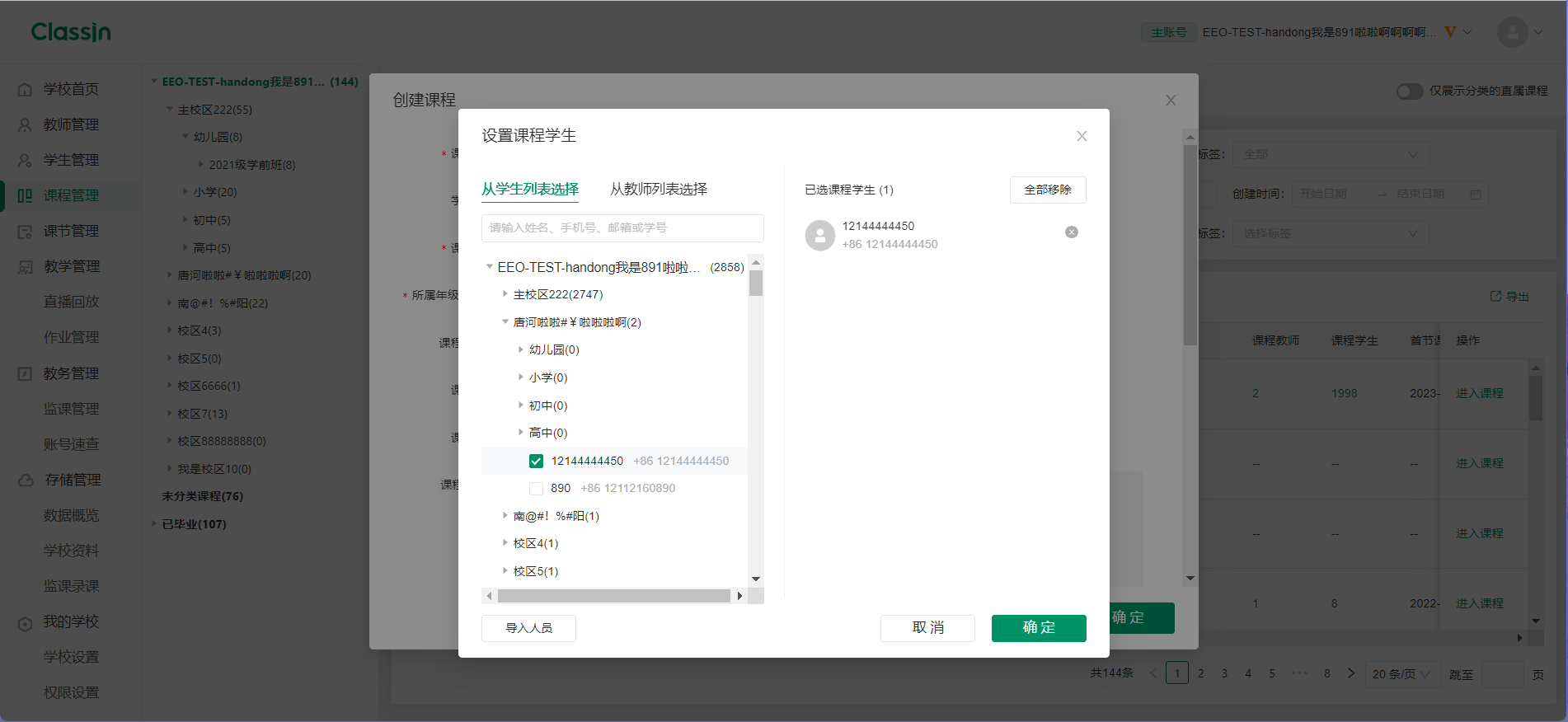Click the 课程管理 sidebar icon

(x=26, y=195)
